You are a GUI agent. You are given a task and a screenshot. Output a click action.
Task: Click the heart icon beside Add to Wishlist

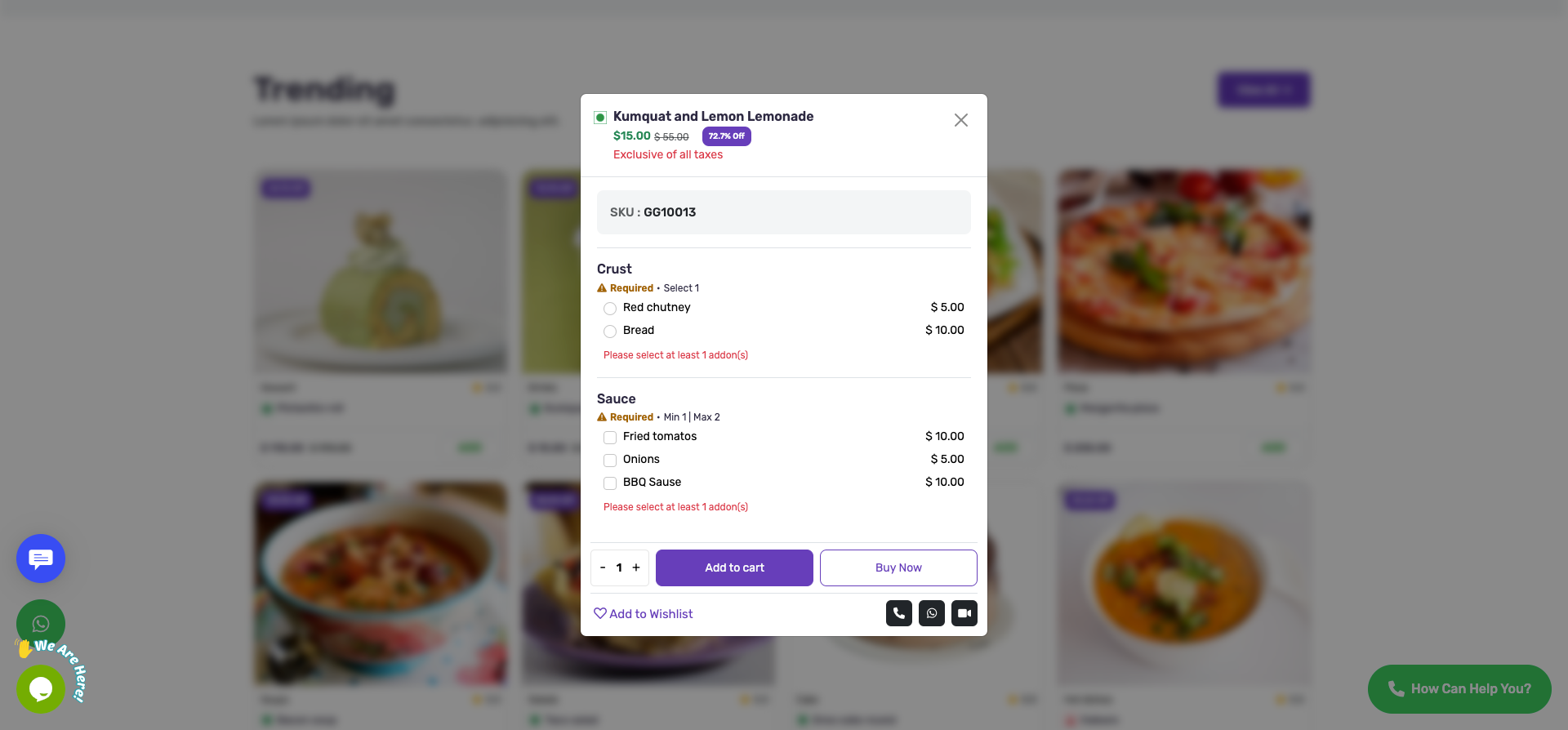coord(601,613)
